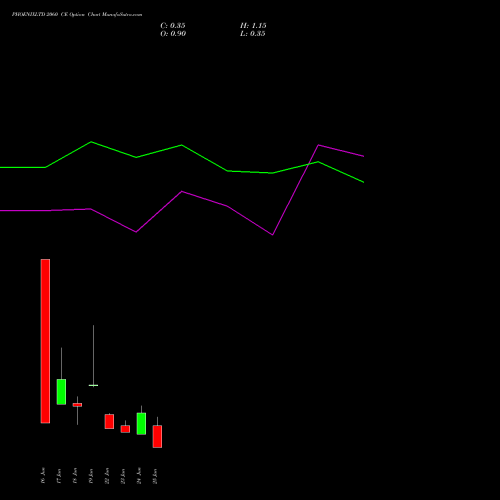Select the small red candle for 18 Jan
The height and width of the screenshot is (500, 500).
pyautogui.click(x=77, y=405)
